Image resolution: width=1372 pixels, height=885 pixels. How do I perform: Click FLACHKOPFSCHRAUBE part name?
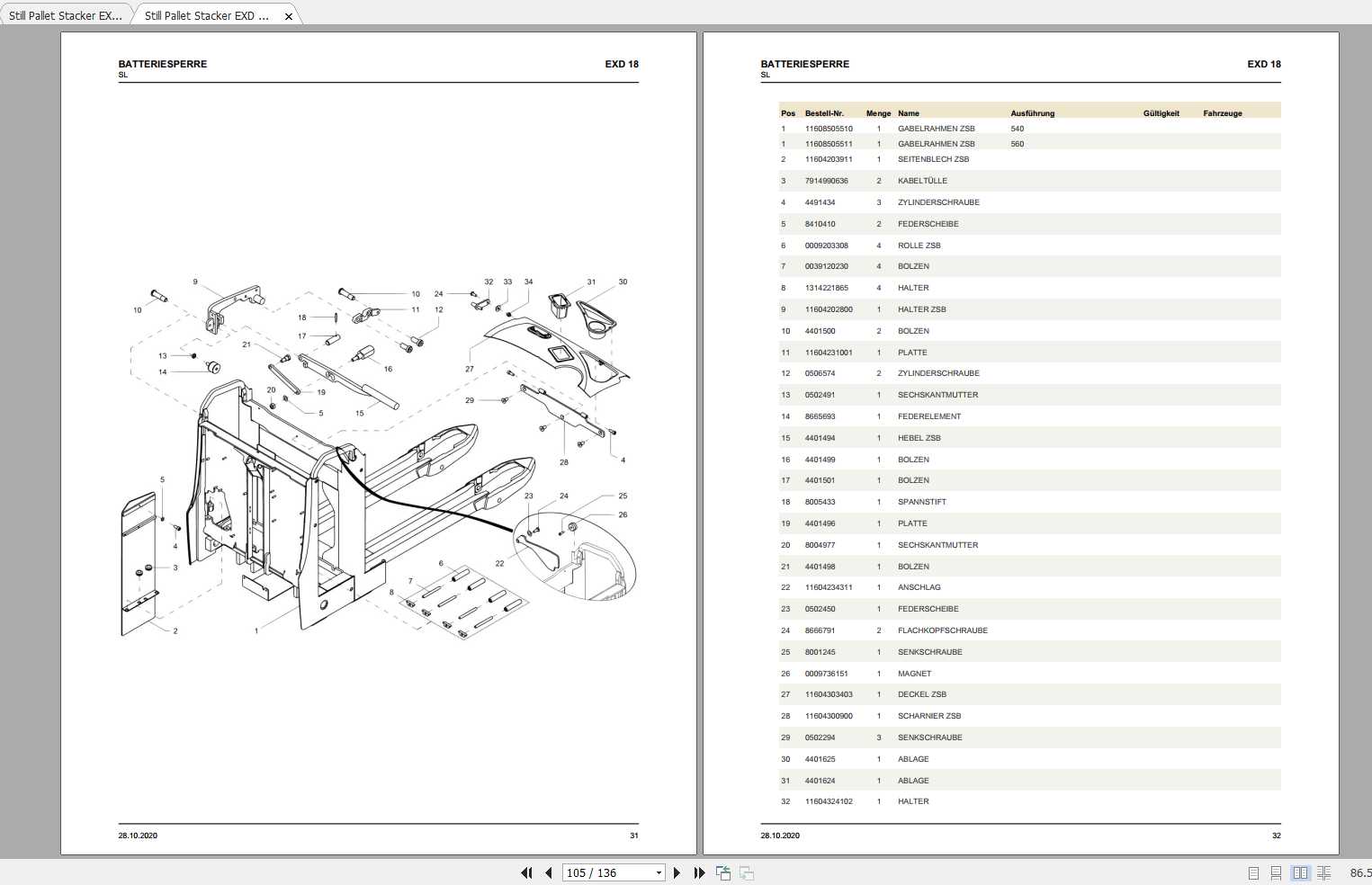tap(942, 630)
